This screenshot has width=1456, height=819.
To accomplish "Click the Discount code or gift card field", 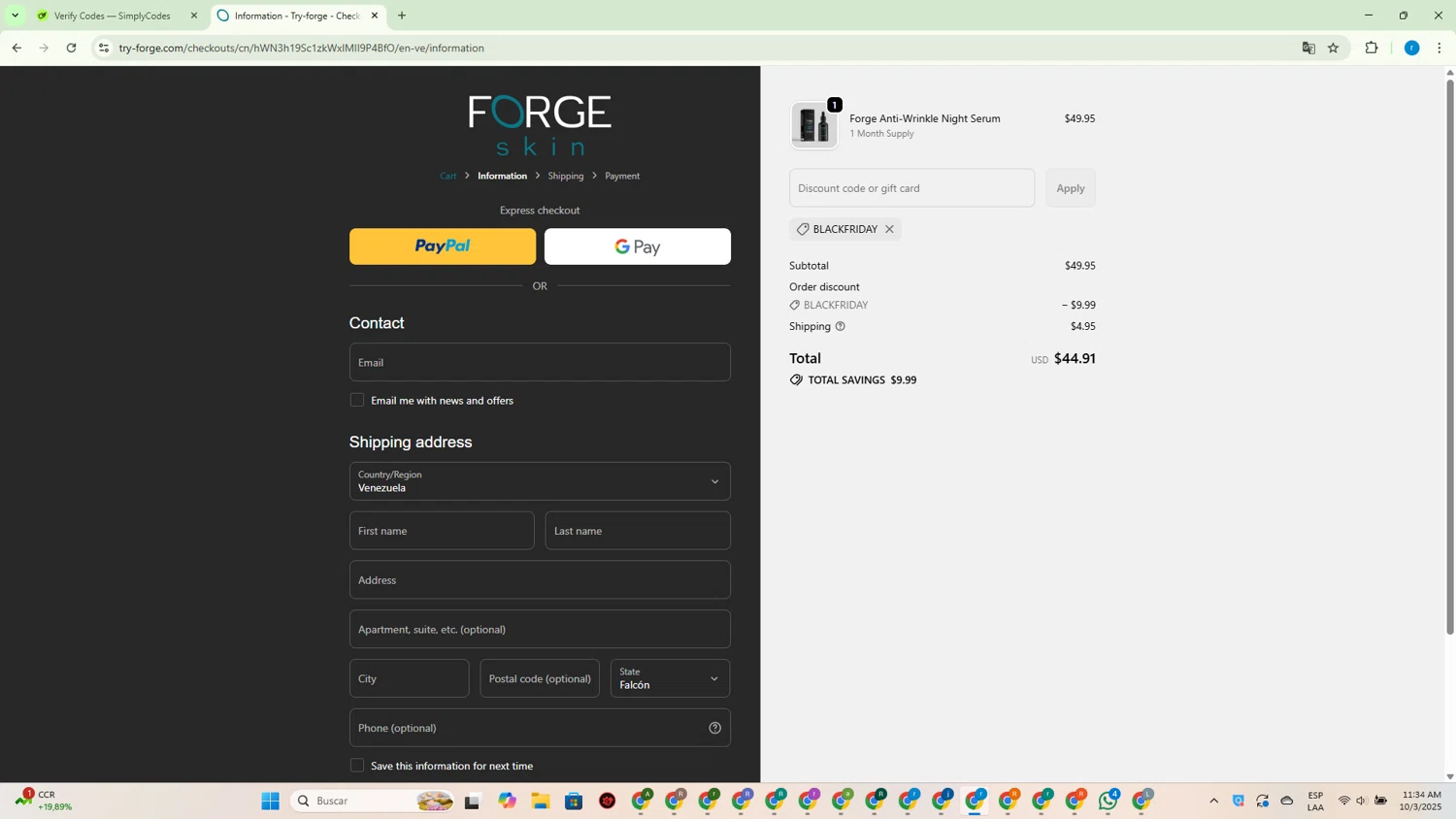I will (x=912, y=188).
